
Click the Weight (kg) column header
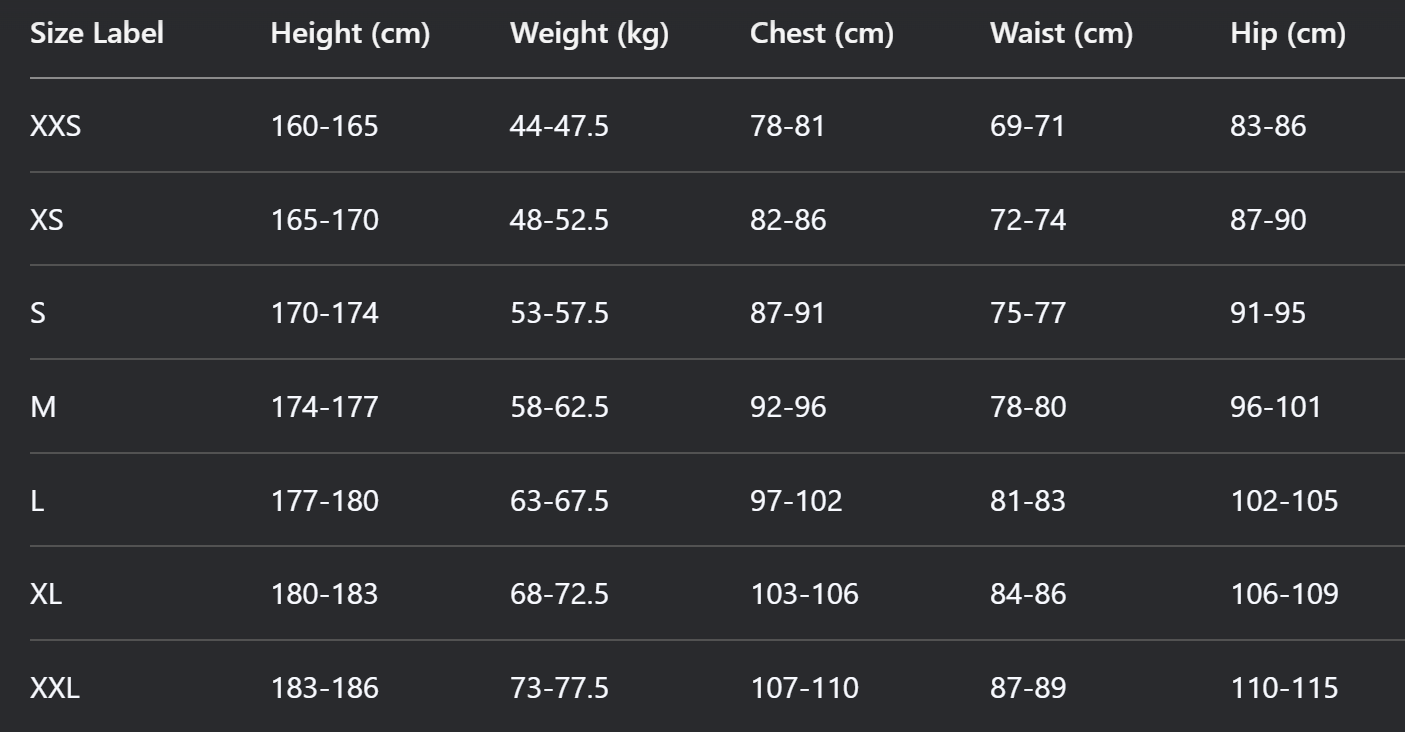589,34
